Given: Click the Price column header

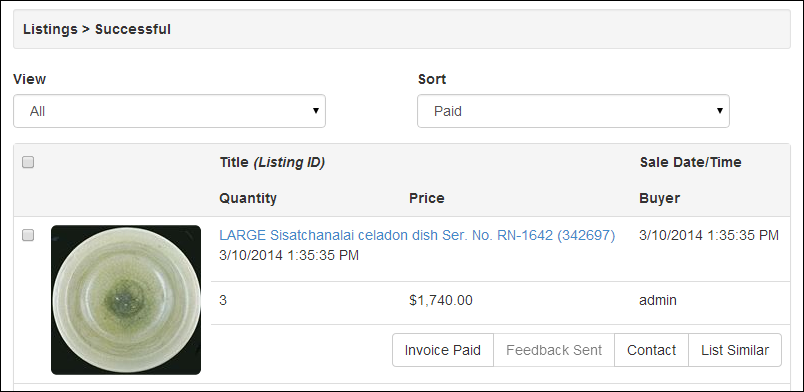Looking at the screenshot, I should tap(427, 198).
